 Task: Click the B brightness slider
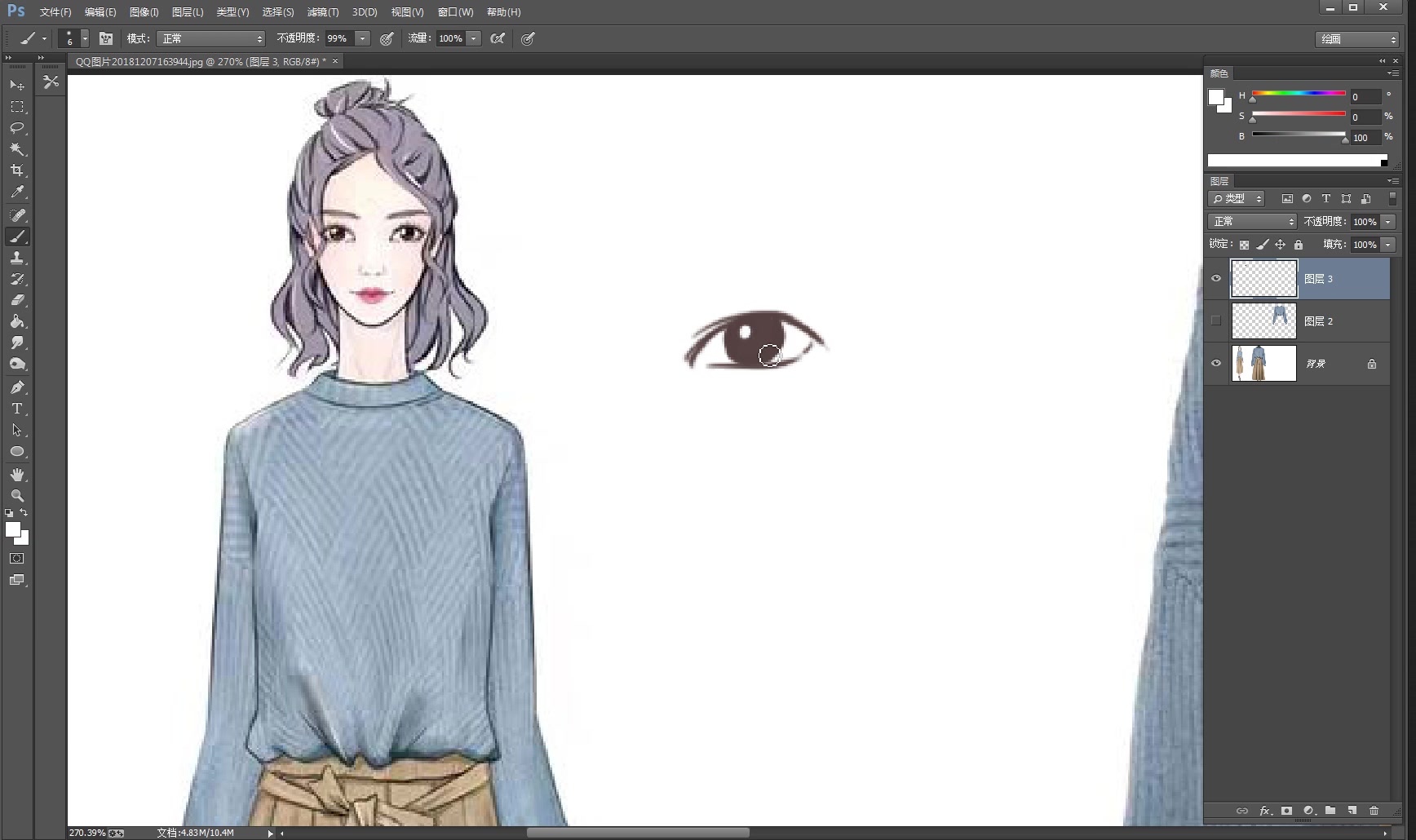1299,135
